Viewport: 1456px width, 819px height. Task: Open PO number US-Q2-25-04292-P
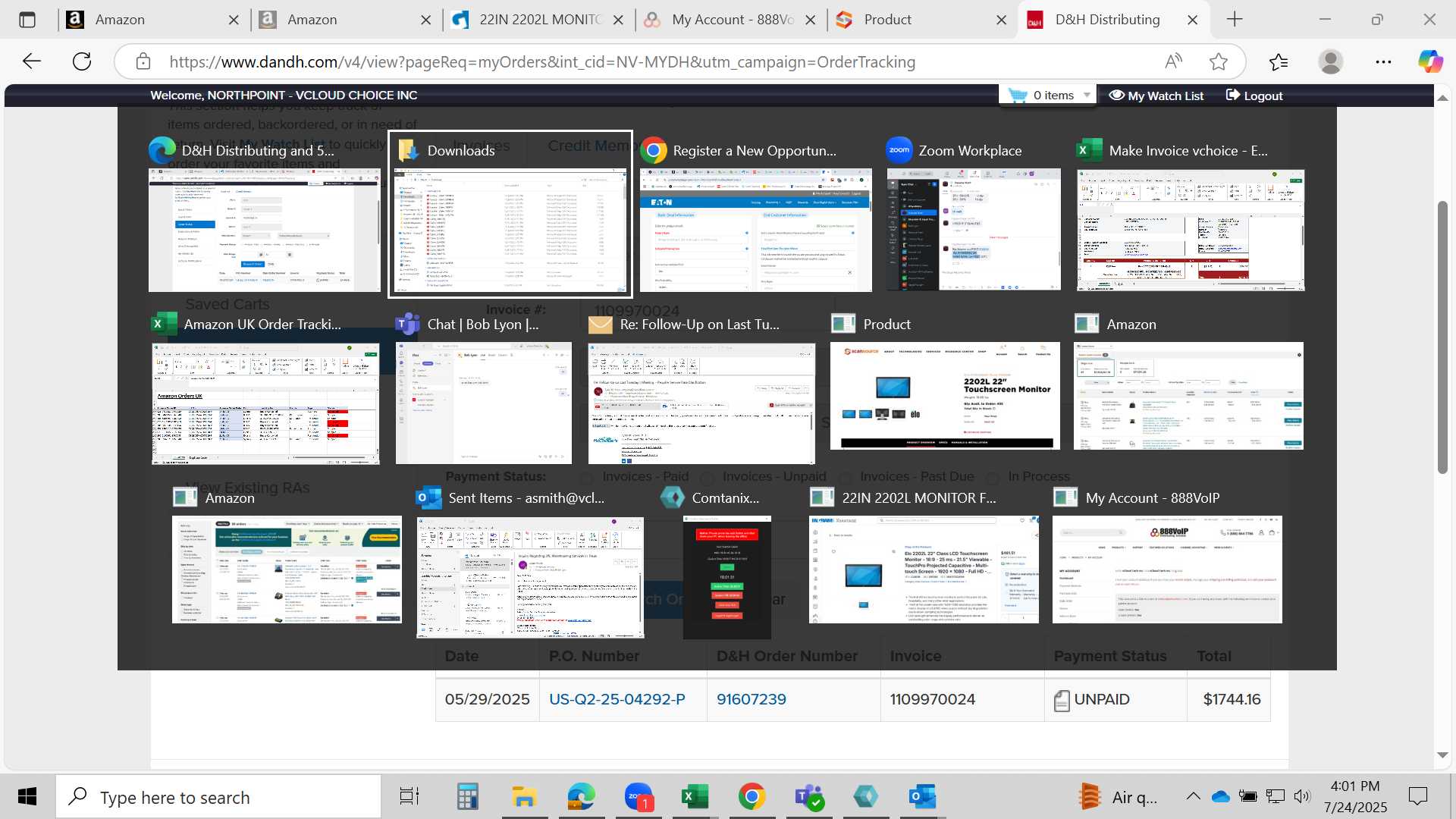[617, 699]
